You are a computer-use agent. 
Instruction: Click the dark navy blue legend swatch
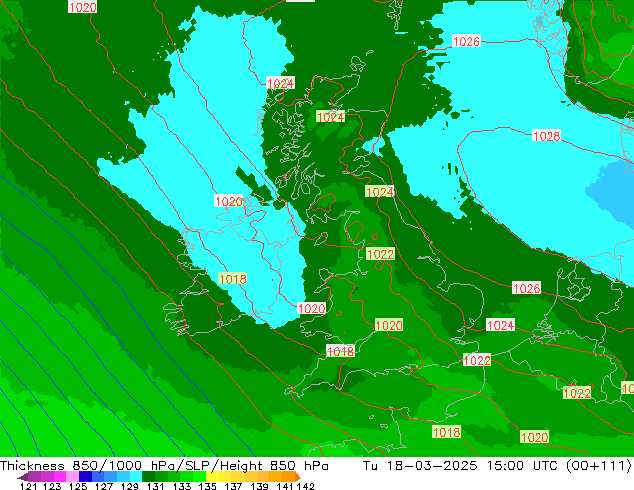pos(85,477)
